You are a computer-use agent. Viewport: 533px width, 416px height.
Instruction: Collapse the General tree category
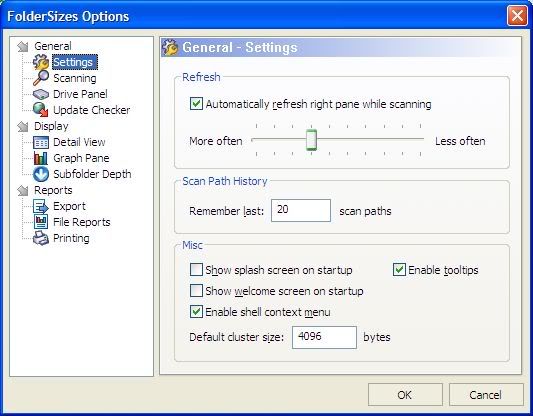[23, 46]
